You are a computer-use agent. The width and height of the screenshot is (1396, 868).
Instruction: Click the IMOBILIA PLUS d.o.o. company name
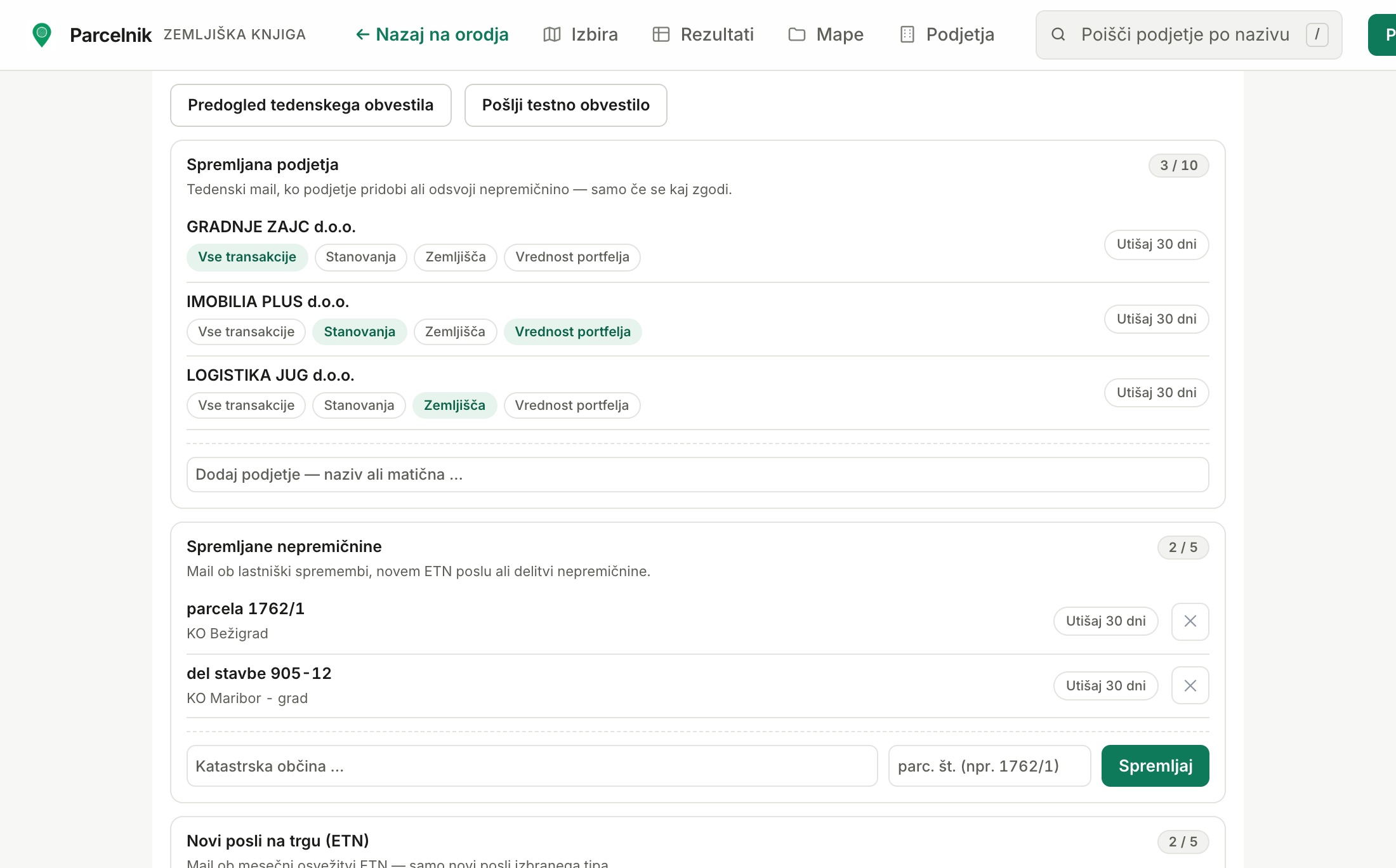(268, 301)
